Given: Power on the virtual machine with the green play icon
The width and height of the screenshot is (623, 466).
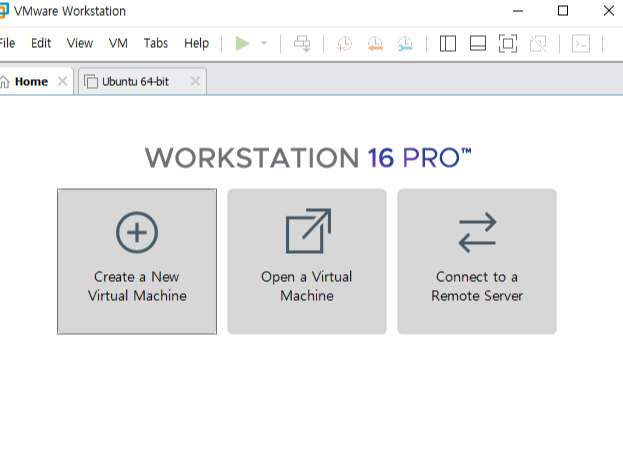Looking at the screenshot, I should [242, 43].
